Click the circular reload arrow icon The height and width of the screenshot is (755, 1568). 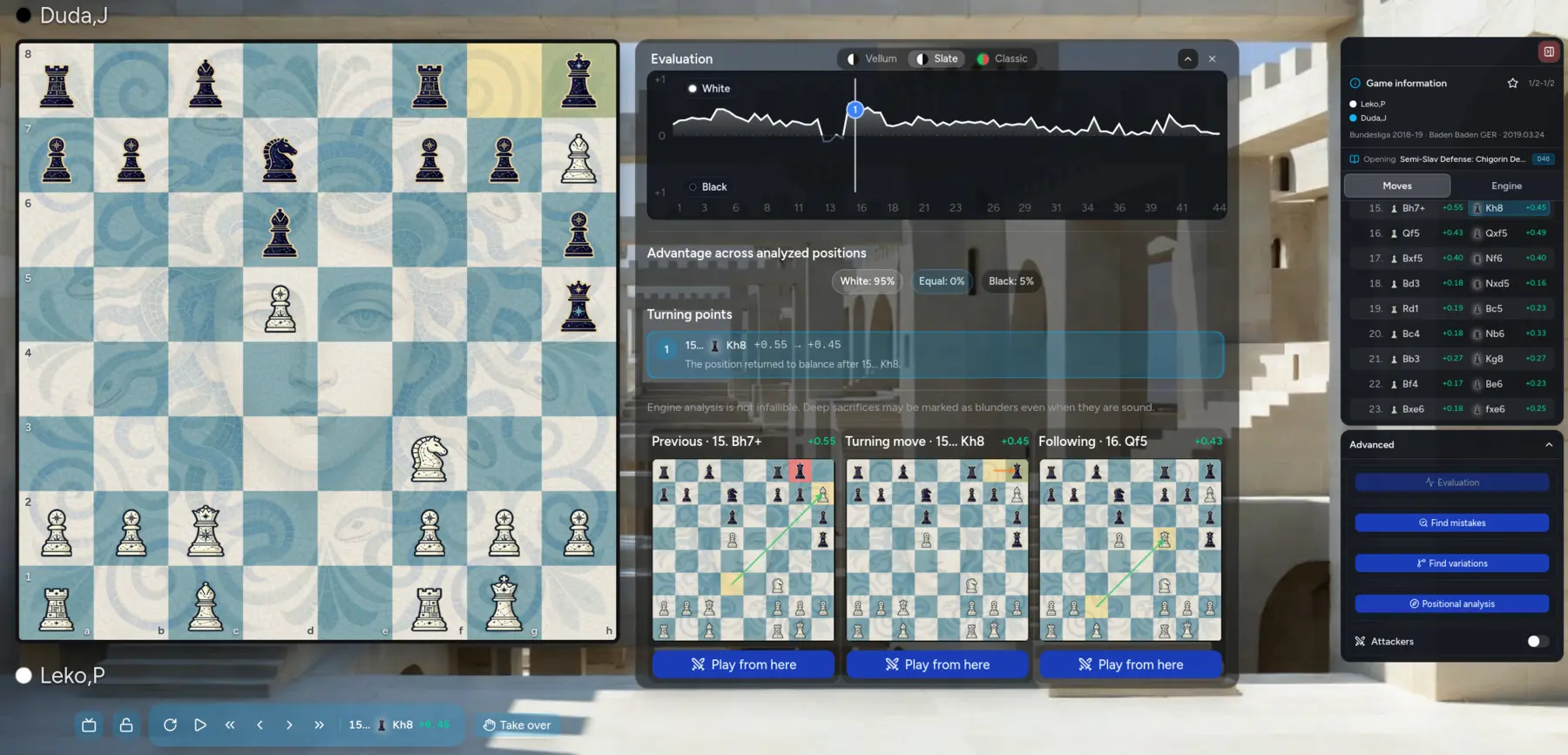pos(170,725)
